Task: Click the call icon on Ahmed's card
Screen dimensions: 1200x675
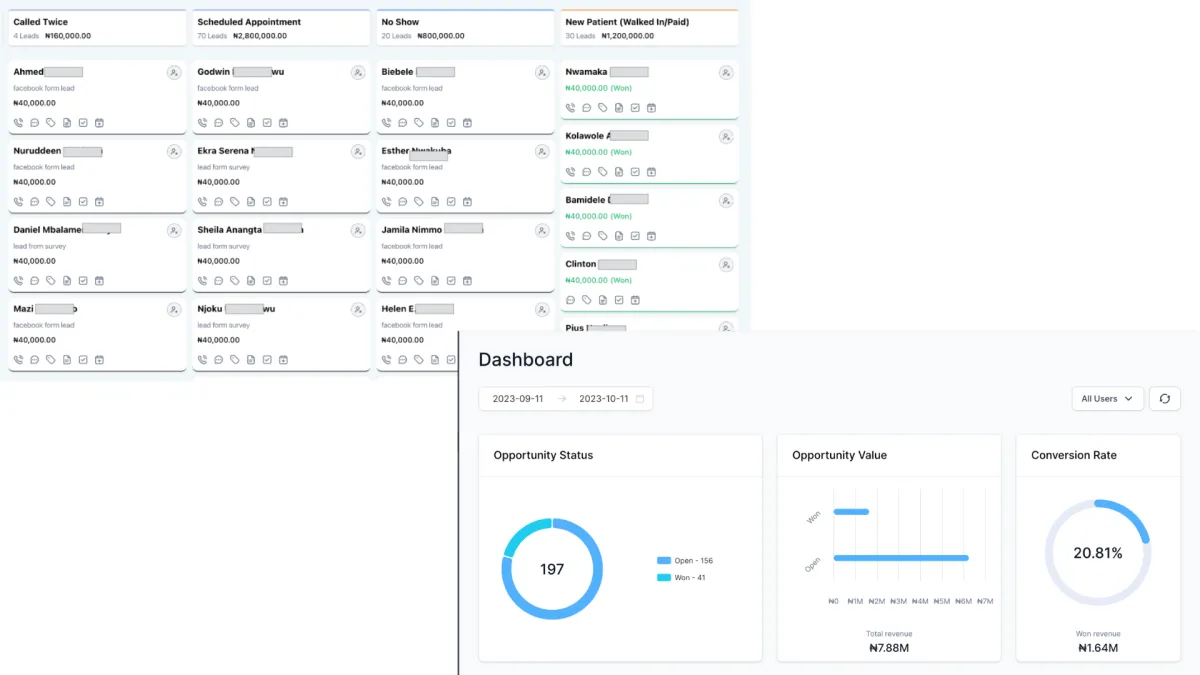Action: [18, 123]
